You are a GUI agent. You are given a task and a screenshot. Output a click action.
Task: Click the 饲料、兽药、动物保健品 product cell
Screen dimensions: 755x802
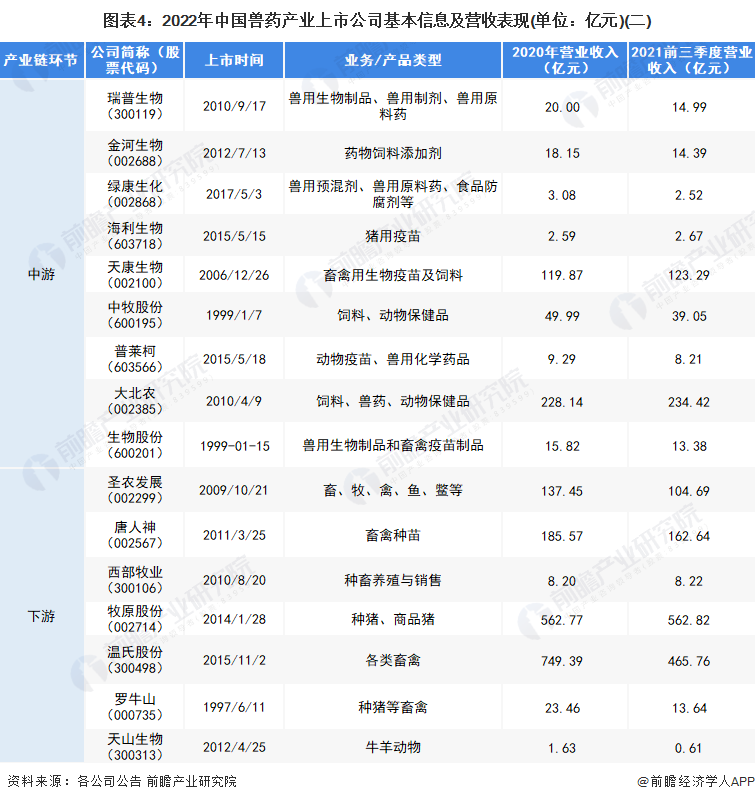click(393, 401)
